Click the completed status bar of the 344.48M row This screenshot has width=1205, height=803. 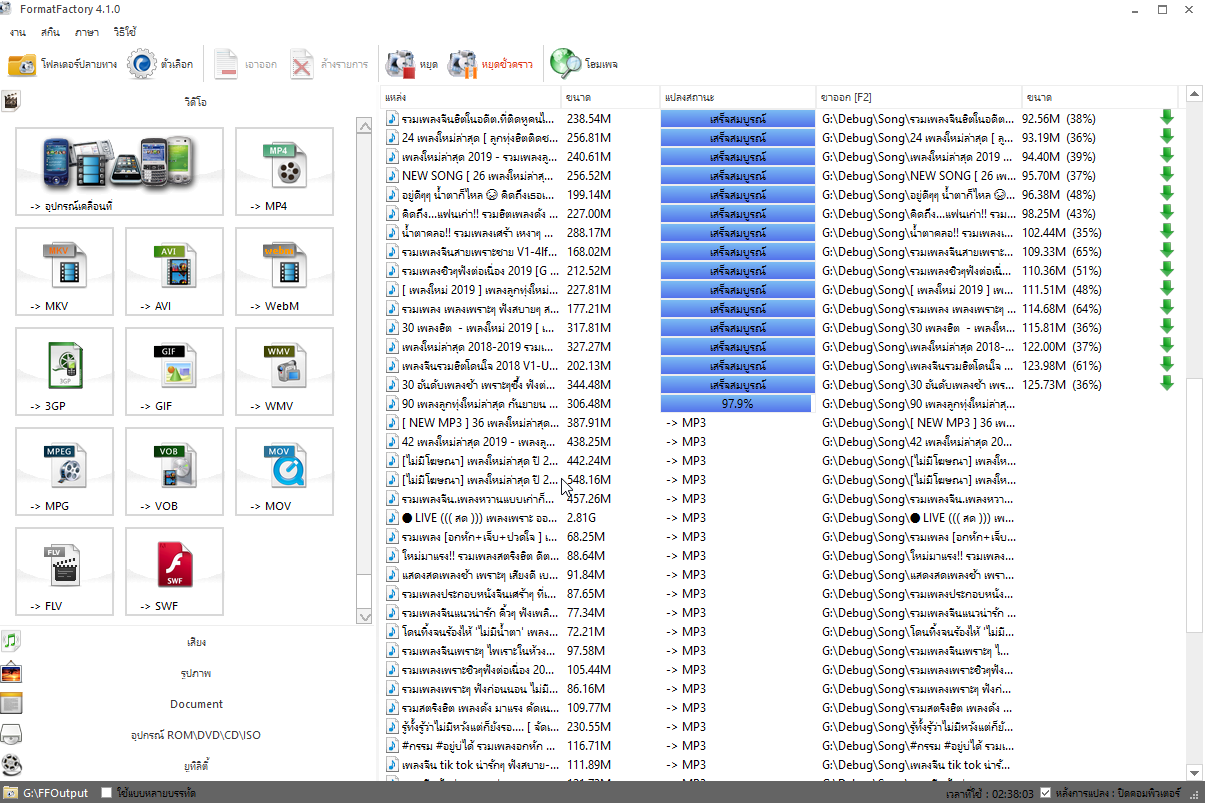point(736,384)
